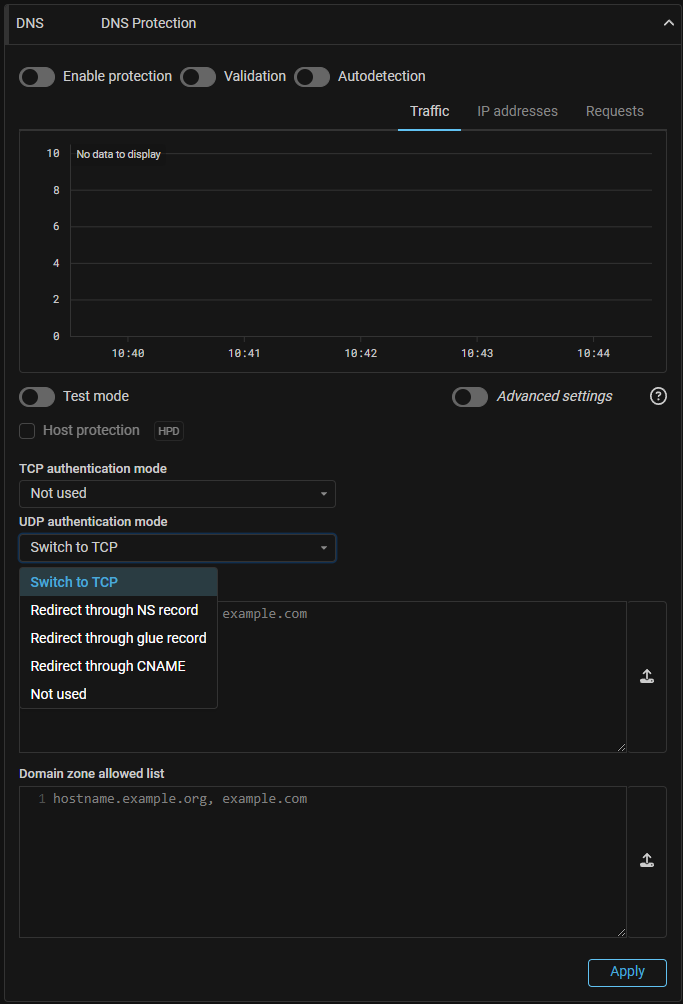Select Not used in UDP dropdown list
The width and height of the screenshot is (683, 1004).
pos(59,694)
